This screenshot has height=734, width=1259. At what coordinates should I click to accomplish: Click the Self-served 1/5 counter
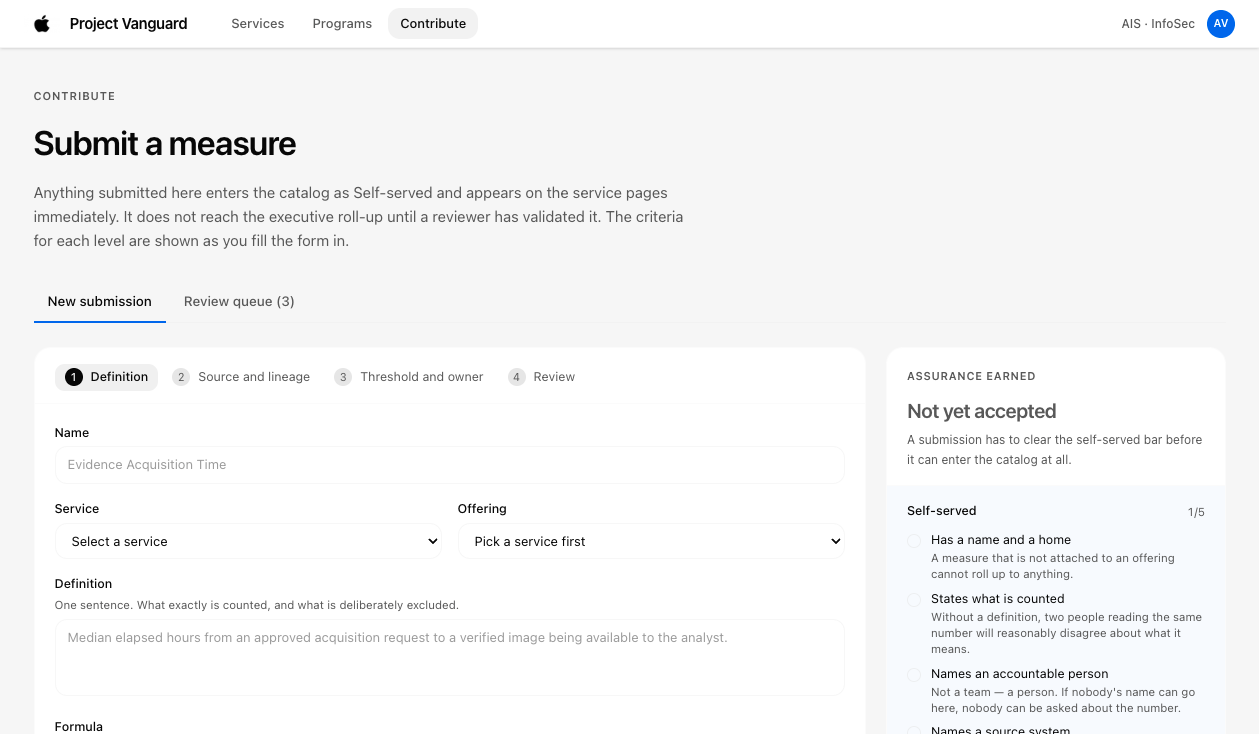pos(1196,512)
